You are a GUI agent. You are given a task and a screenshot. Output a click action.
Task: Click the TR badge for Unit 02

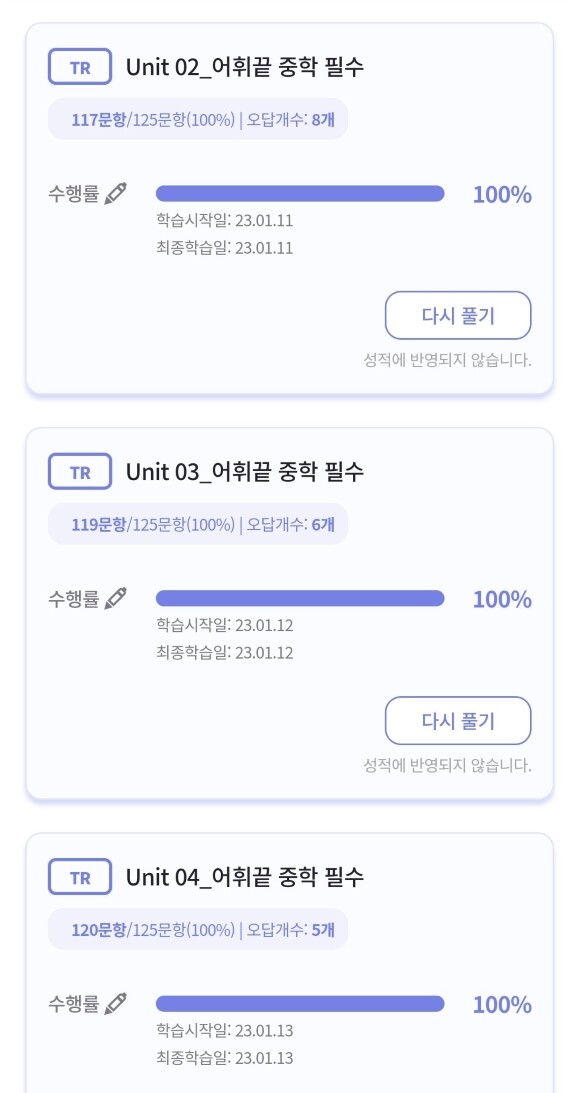pos(80,67)
